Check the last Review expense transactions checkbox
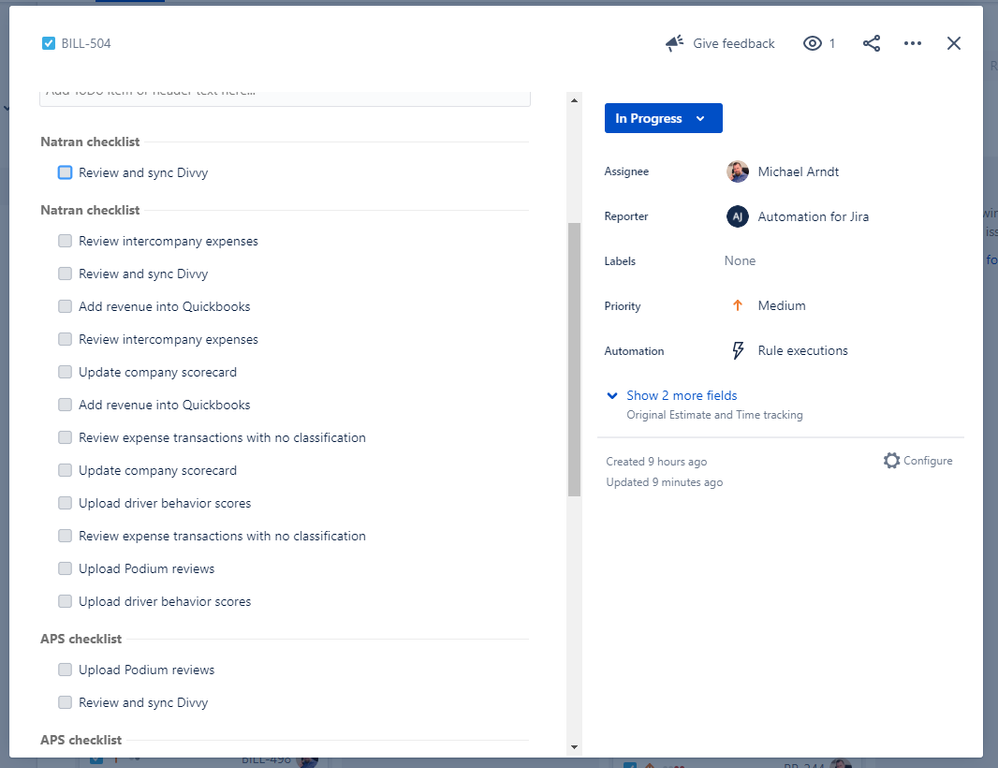The height and width of the screenshot is (768, 998). click(65, 536)
